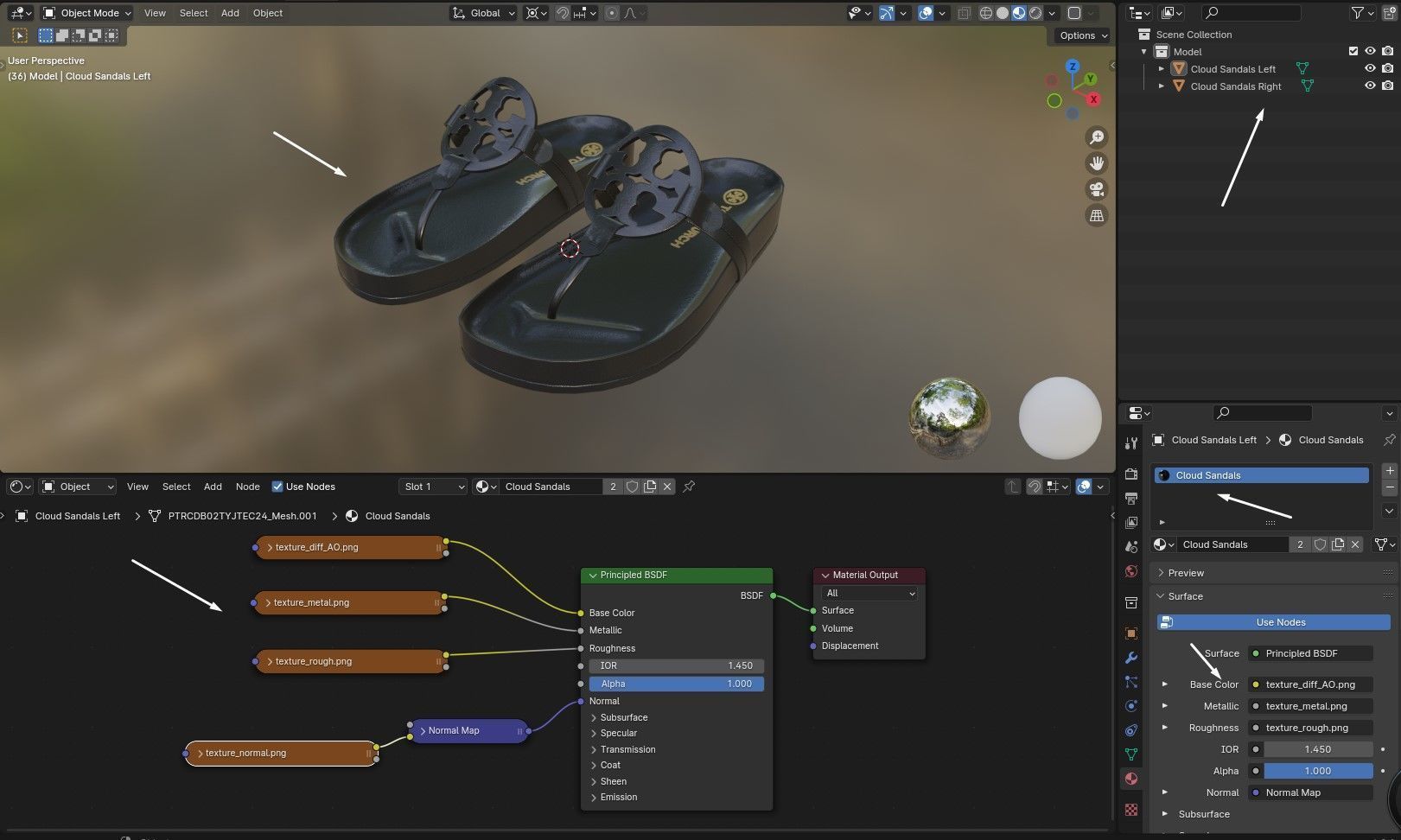The width and height of the screenshot is (1401, 840).
Task: Open the Object Mode dropdown
Action: [x=87, y=13]
